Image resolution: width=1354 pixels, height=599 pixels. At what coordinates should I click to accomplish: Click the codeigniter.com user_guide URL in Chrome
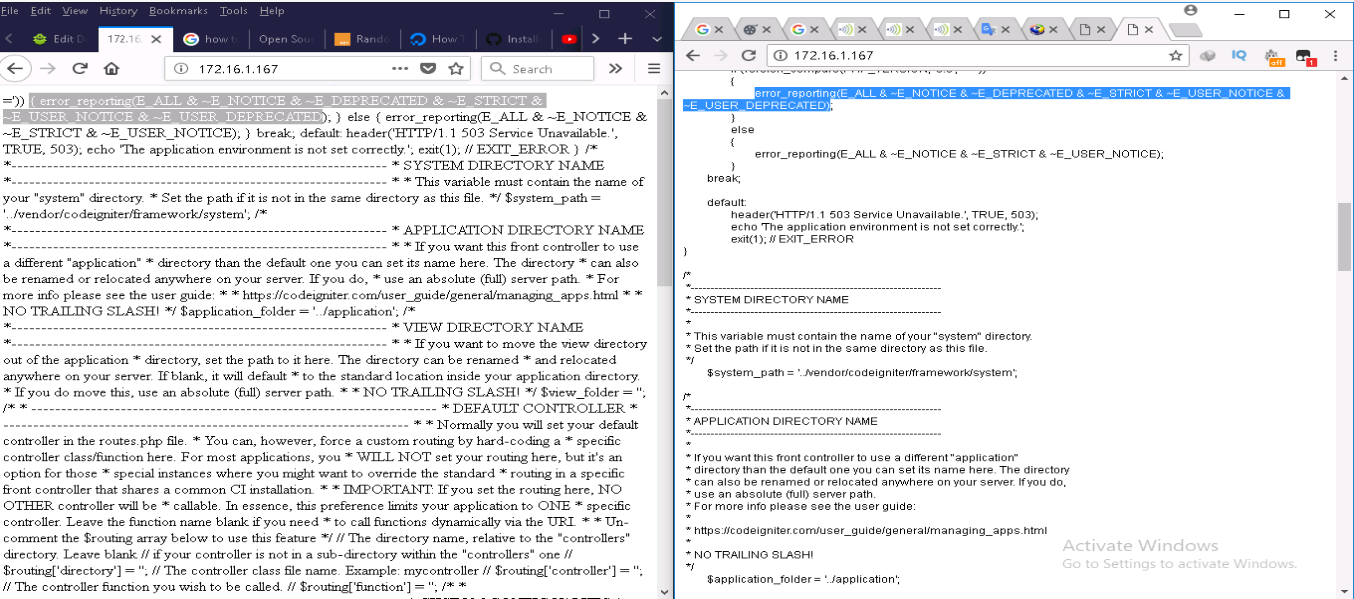click(x=870, y=530)
